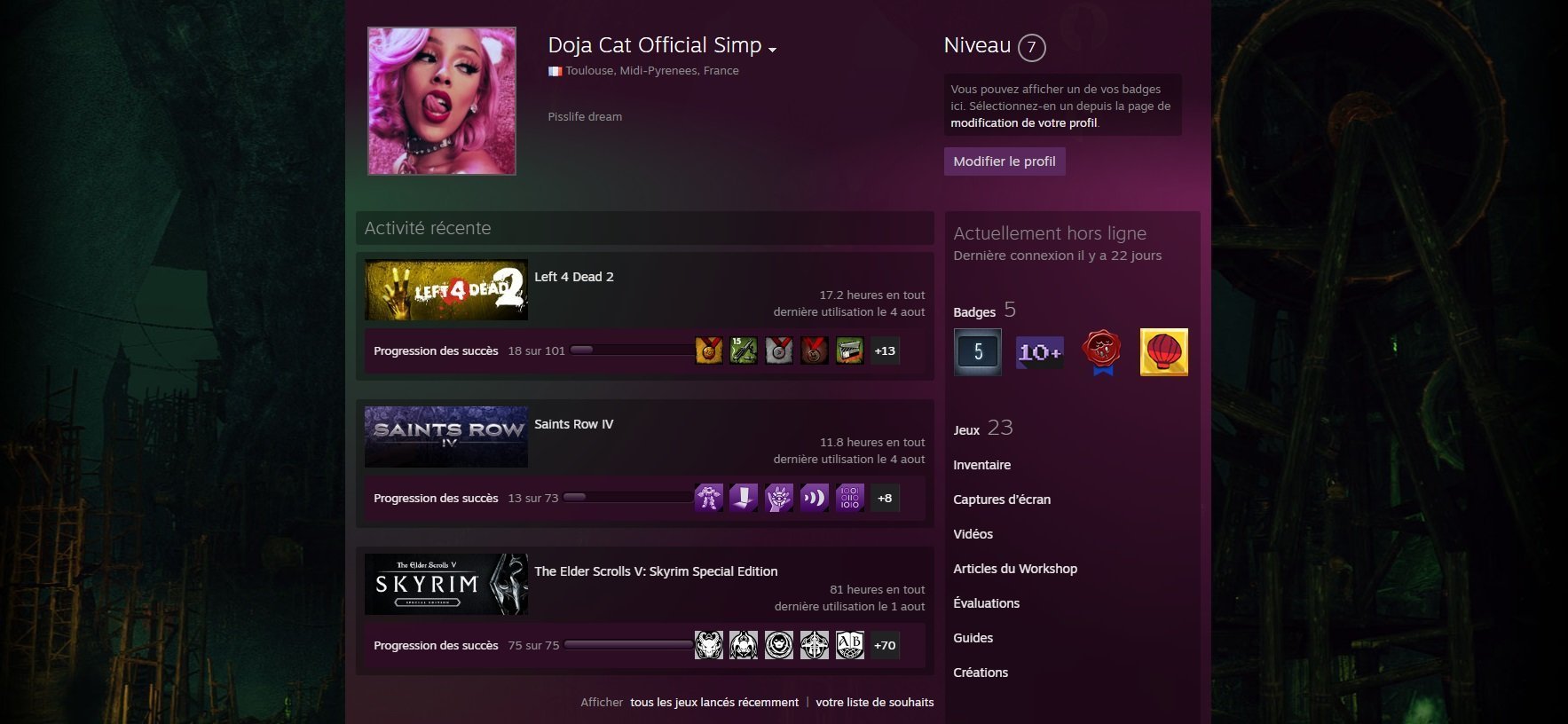Image resolution: width=1568 pixels, height=724 pixels.
Task: Open the Badges section link
Action: (984, 311)
